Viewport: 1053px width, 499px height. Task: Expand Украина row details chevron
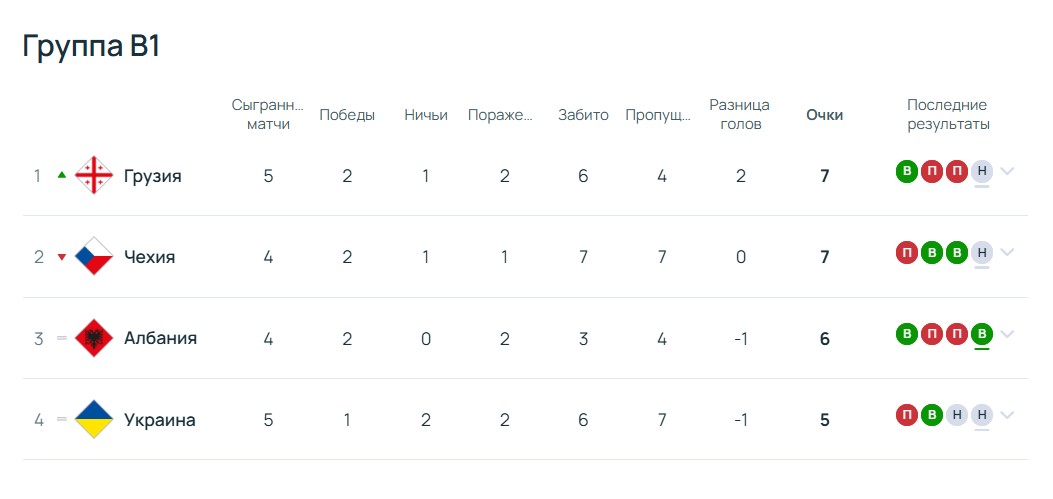[1006, 415]
